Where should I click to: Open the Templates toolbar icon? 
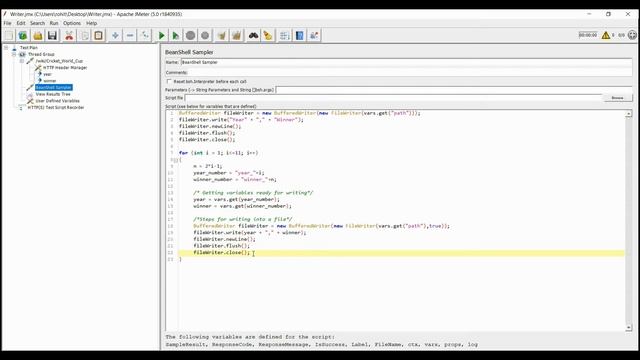[23, 36]
